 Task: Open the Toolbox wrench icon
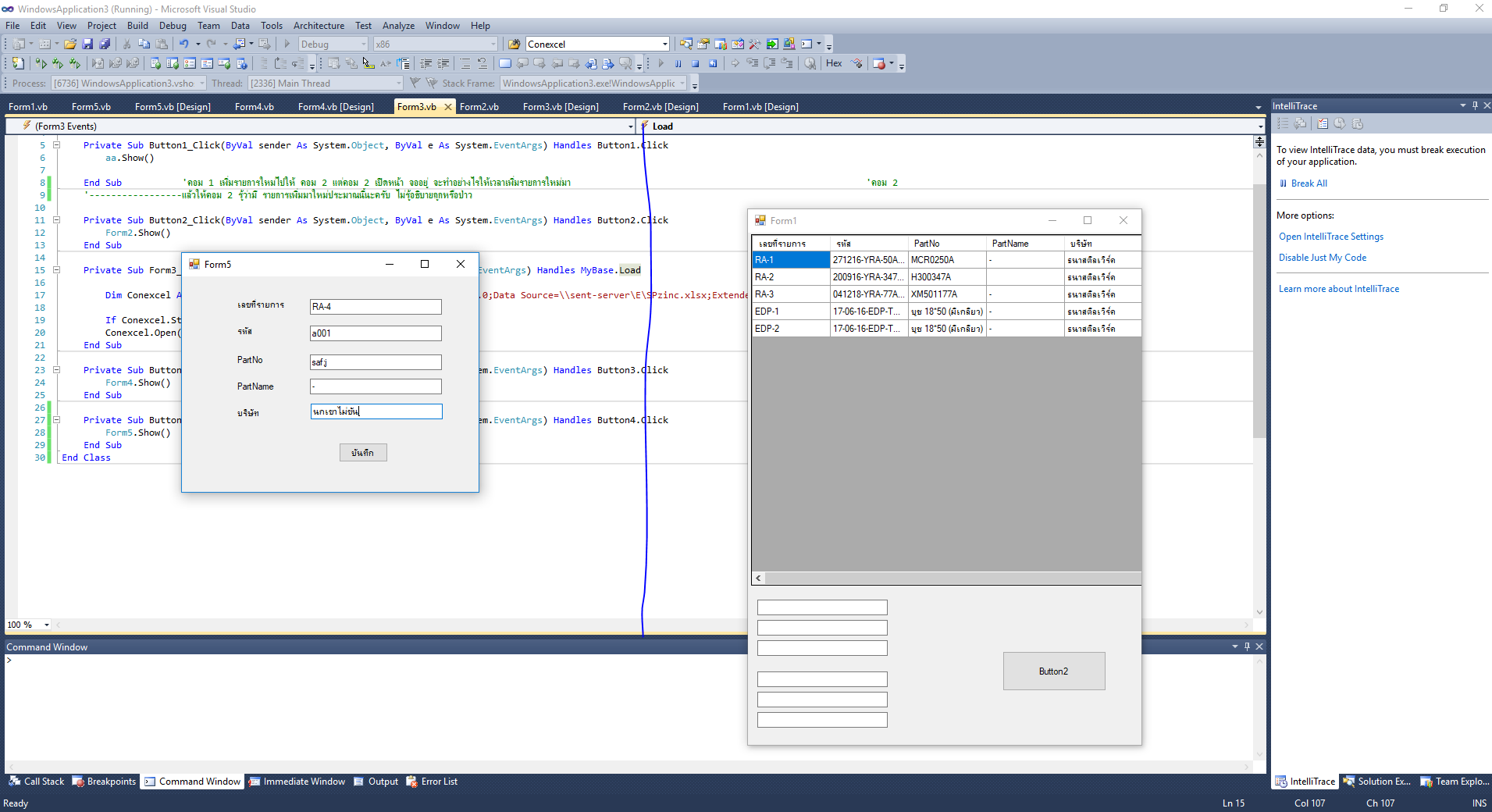point(755,45)
